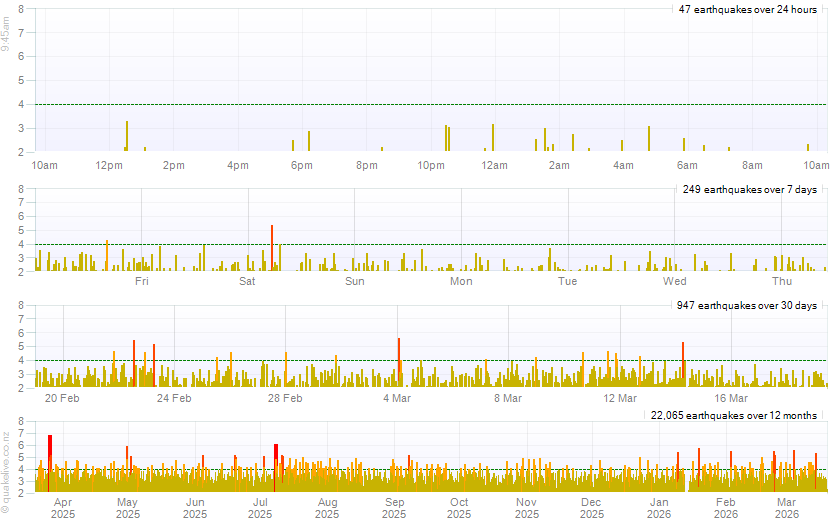Click the 'Sep 2025' month label
Screen dimensions: 835x530
pyautogui.click(x=394, y=508)
